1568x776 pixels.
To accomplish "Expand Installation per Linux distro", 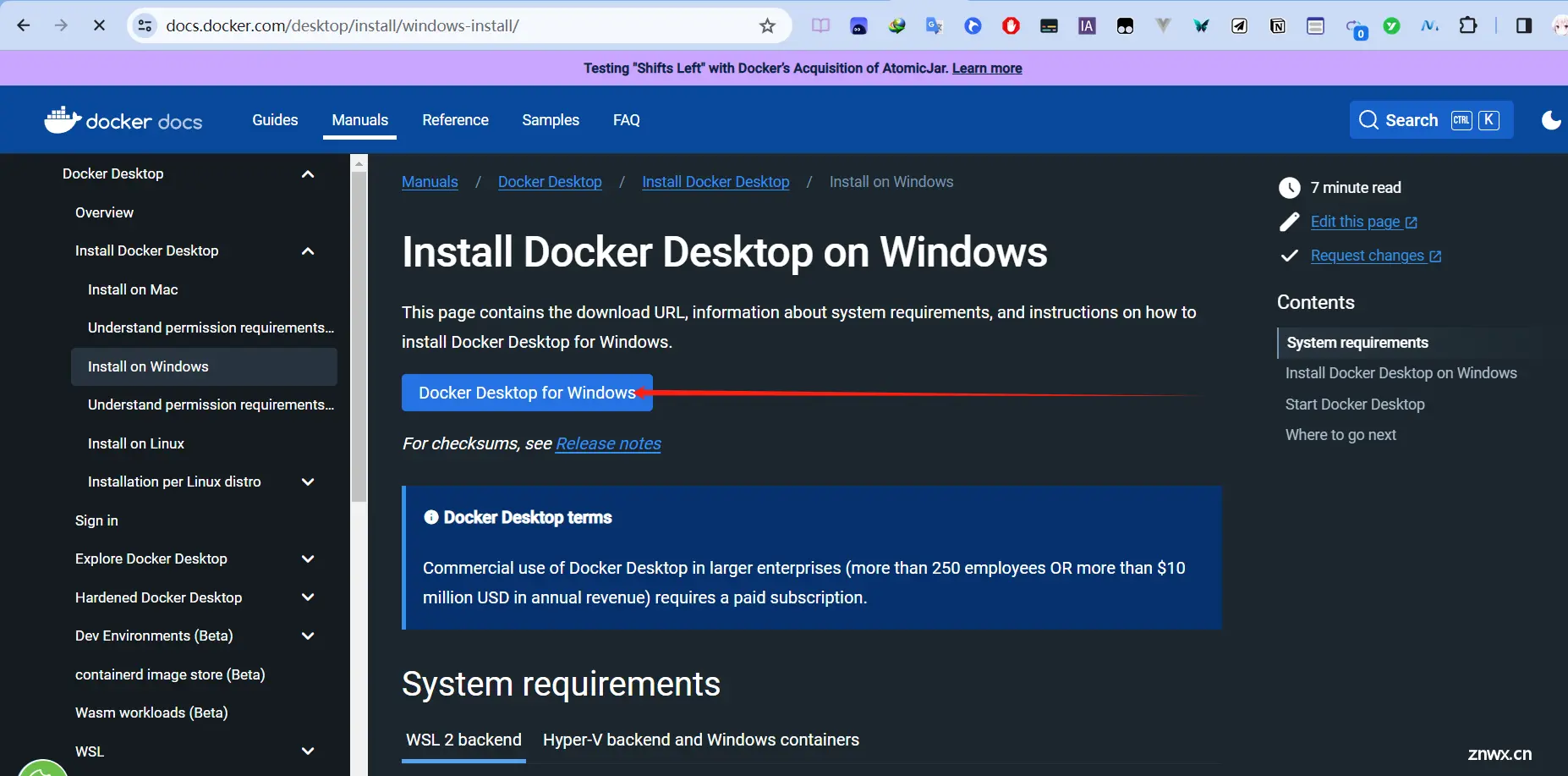I will click(x=308, y=482).
